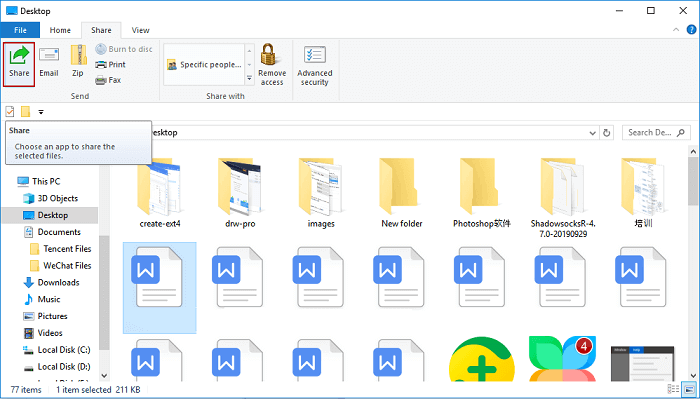
Task: Click New folder icon in quick access toolbar
Action: pos(25,112)
